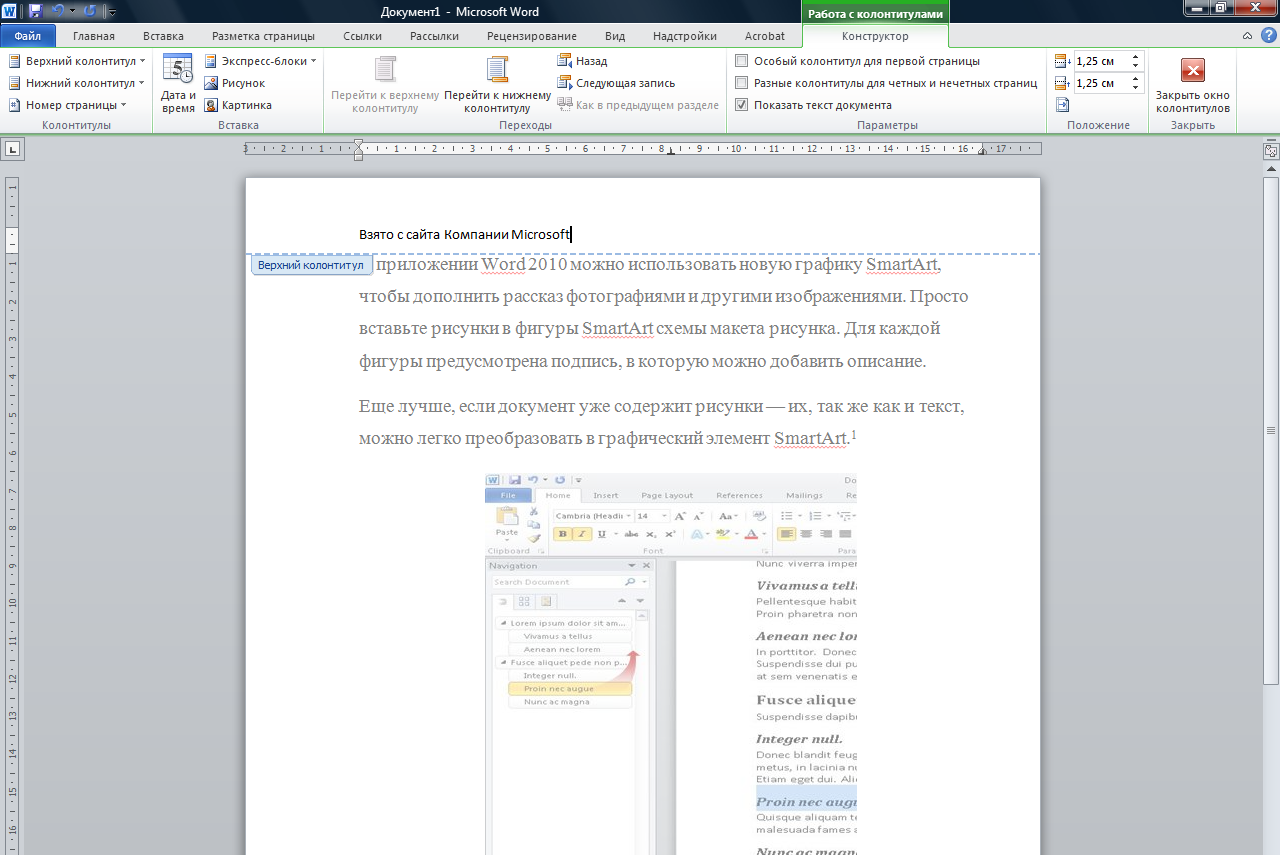Select the Конструктор tab
This screenshot has width=1280, height=855.
pos(875,36)
